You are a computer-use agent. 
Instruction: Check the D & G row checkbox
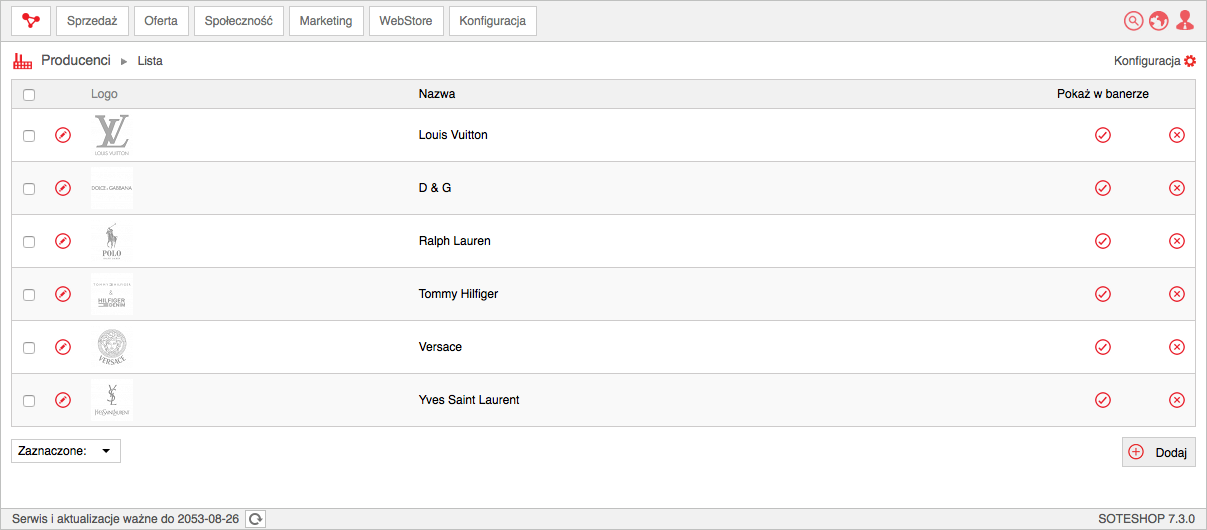click(x=29, y=189)
